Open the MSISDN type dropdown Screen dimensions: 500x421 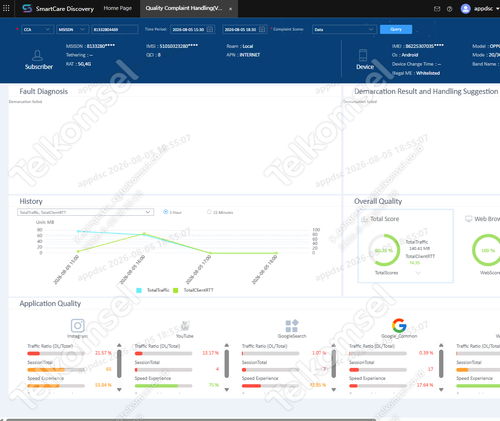click(x=73, y=29)
